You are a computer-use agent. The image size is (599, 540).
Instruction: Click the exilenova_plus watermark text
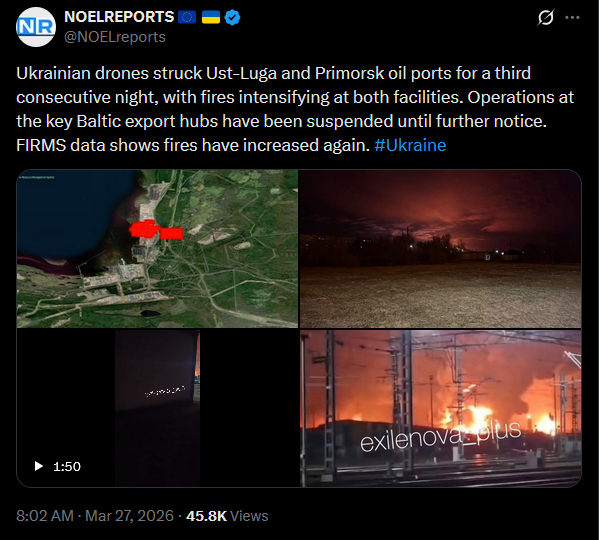[x=440, y=436]
